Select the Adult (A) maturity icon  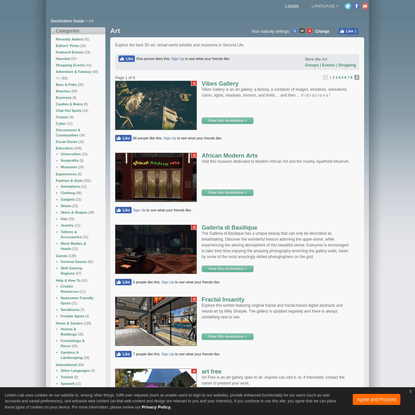309,31
